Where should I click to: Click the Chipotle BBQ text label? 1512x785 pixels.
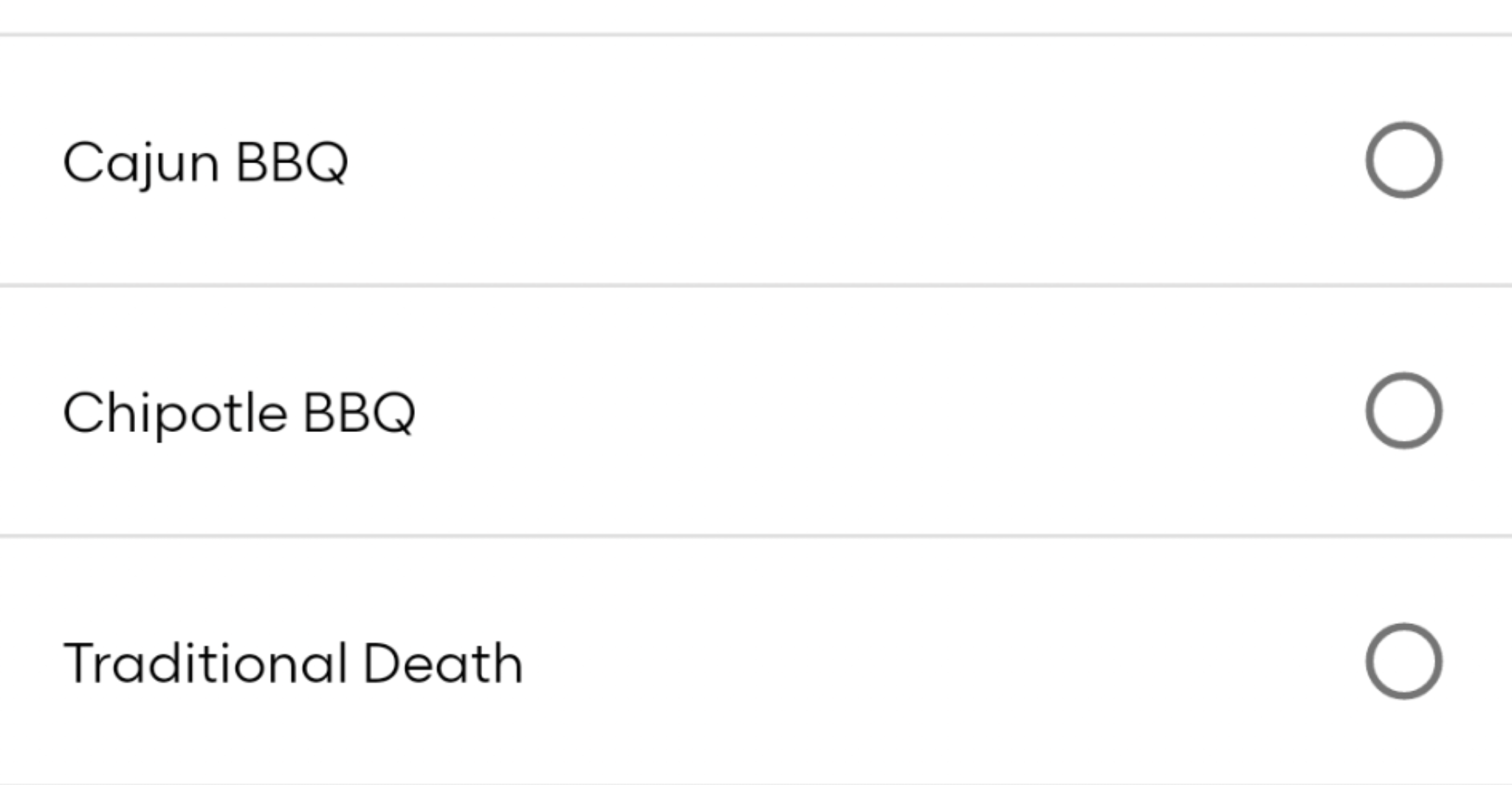239,412
